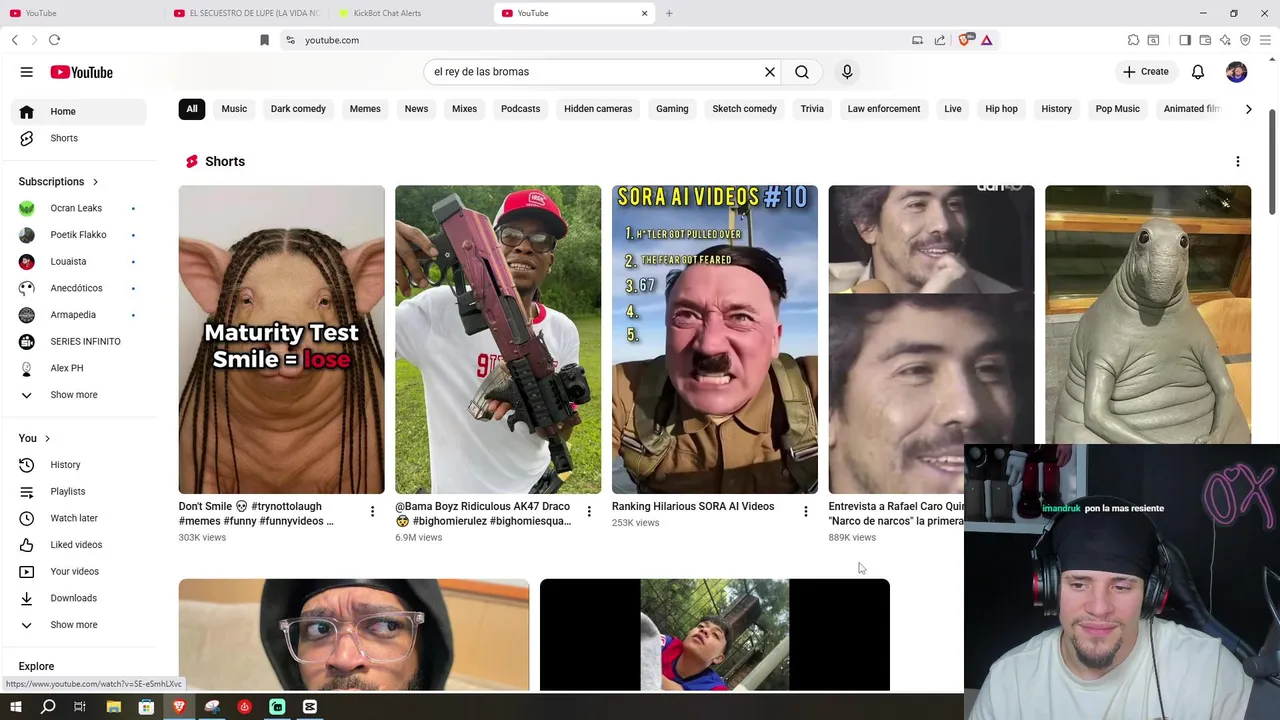Select the News filter chip

click(416, 109)
